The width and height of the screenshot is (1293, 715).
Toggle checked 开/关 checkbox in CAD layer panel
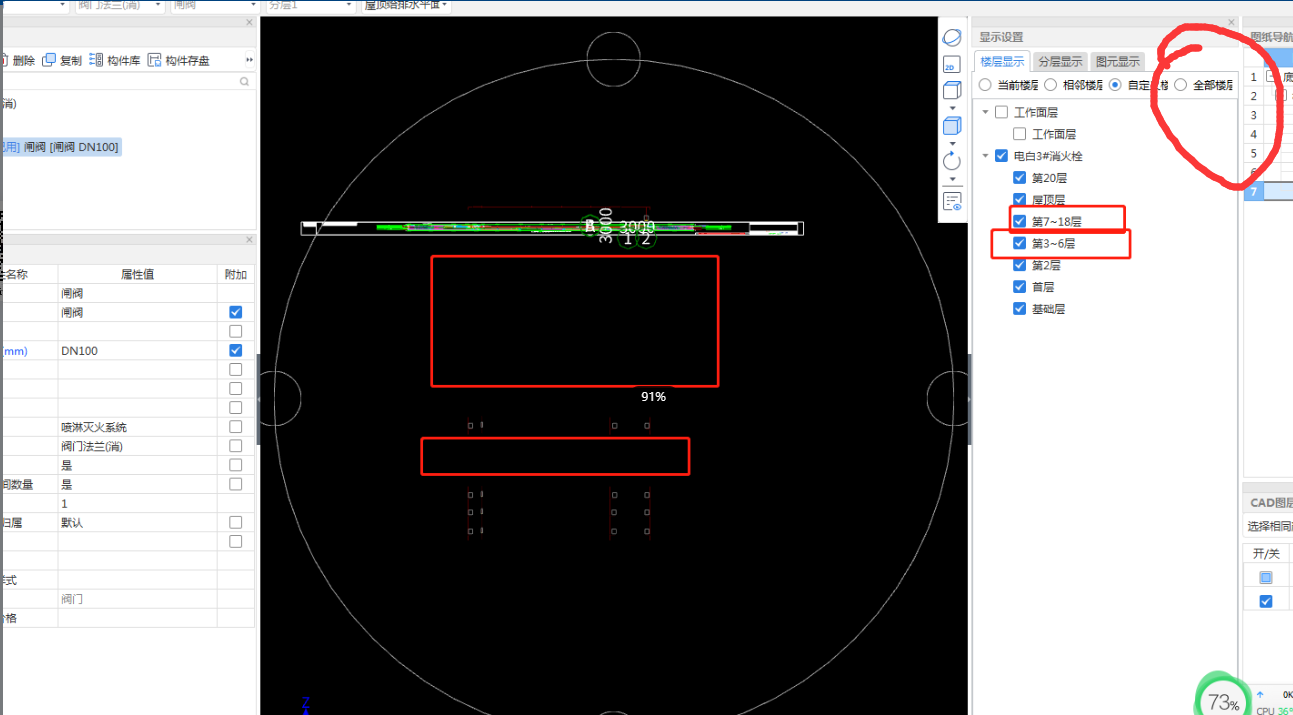[1266, 601]
